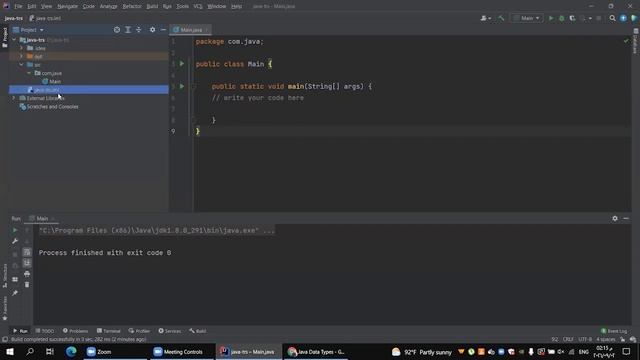The image size is (640, 360).
Task: Toggle scroll to end in Run console
Action: (27, 263)
